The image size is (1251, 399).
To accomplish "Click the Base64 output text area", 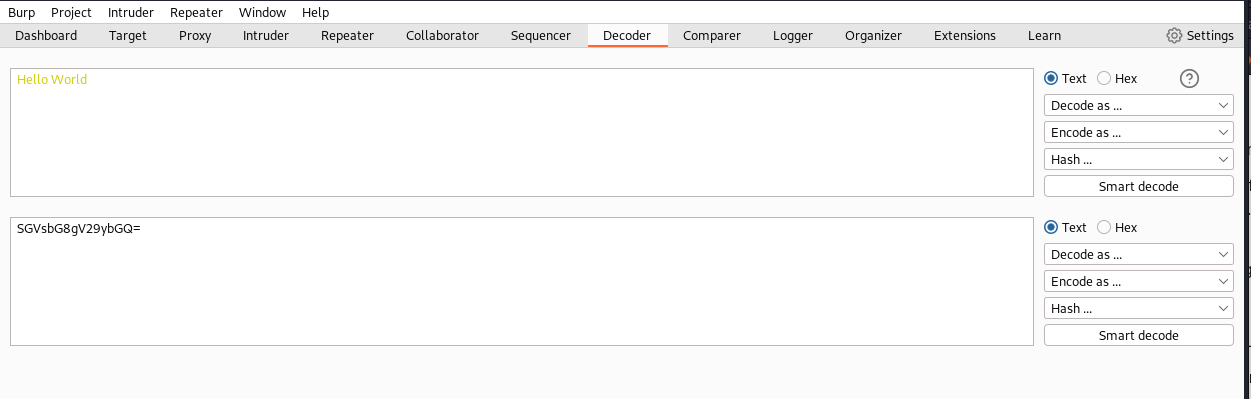I will click(521, 281).
